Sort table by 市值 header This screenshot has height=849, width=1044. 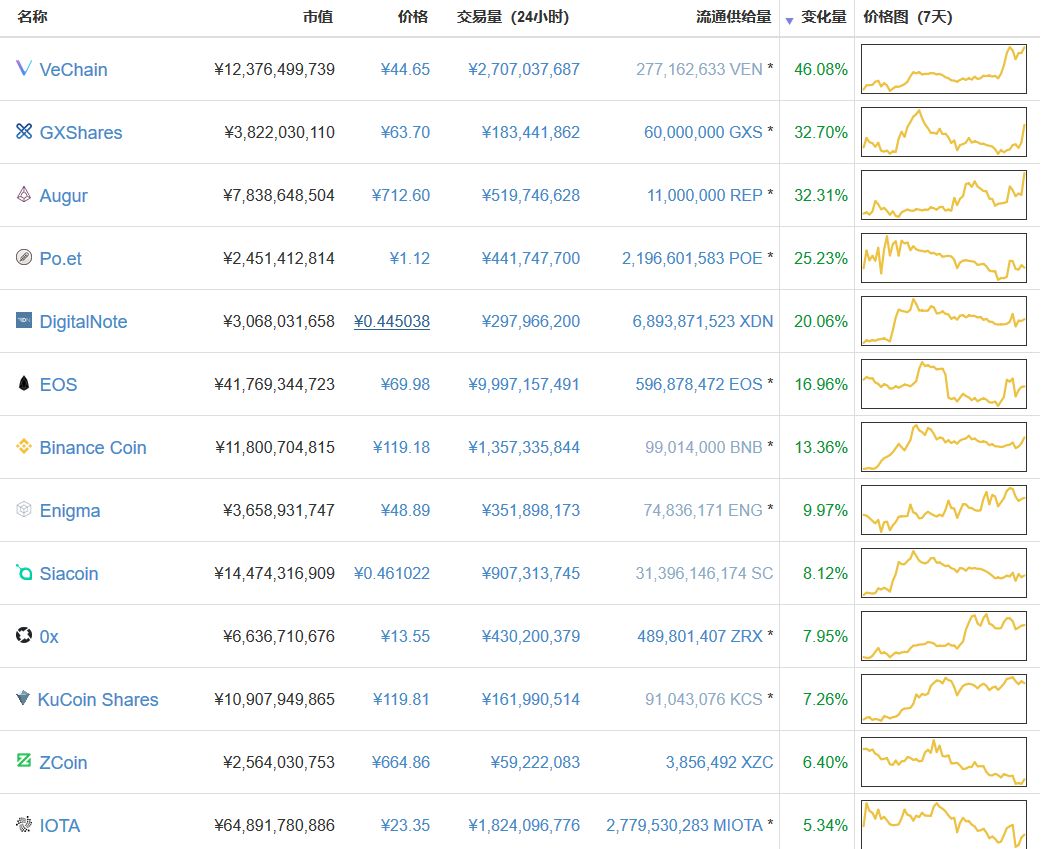(x=318, y=17)
